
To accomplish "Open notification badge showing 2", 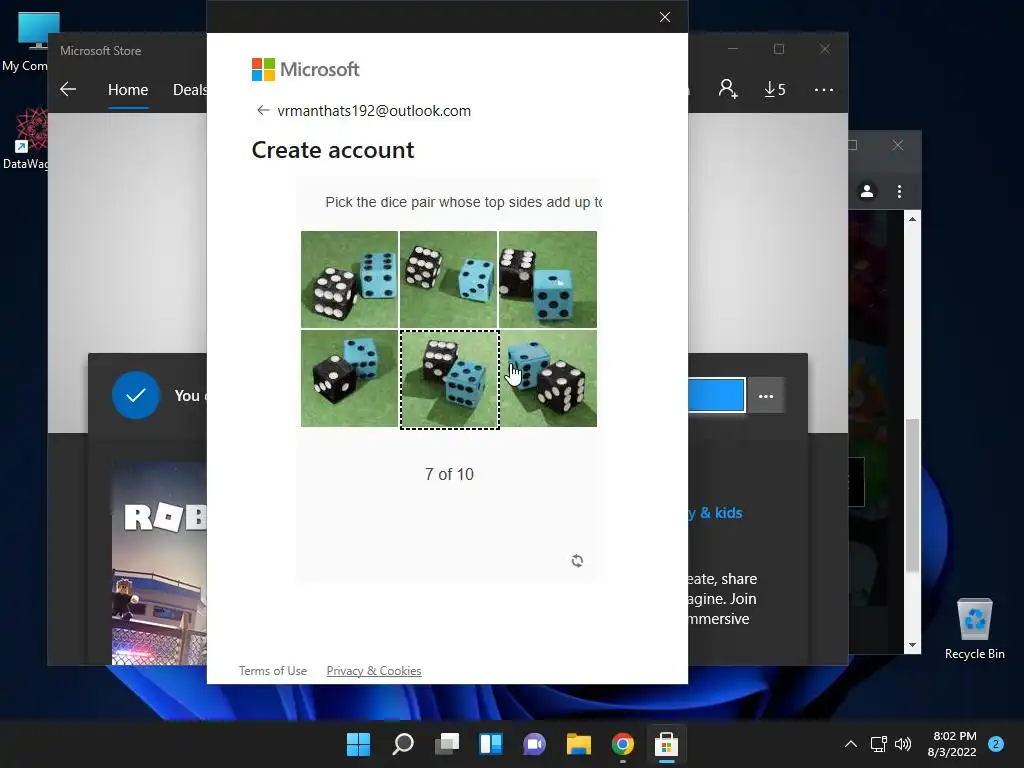I will pos(995,744).
